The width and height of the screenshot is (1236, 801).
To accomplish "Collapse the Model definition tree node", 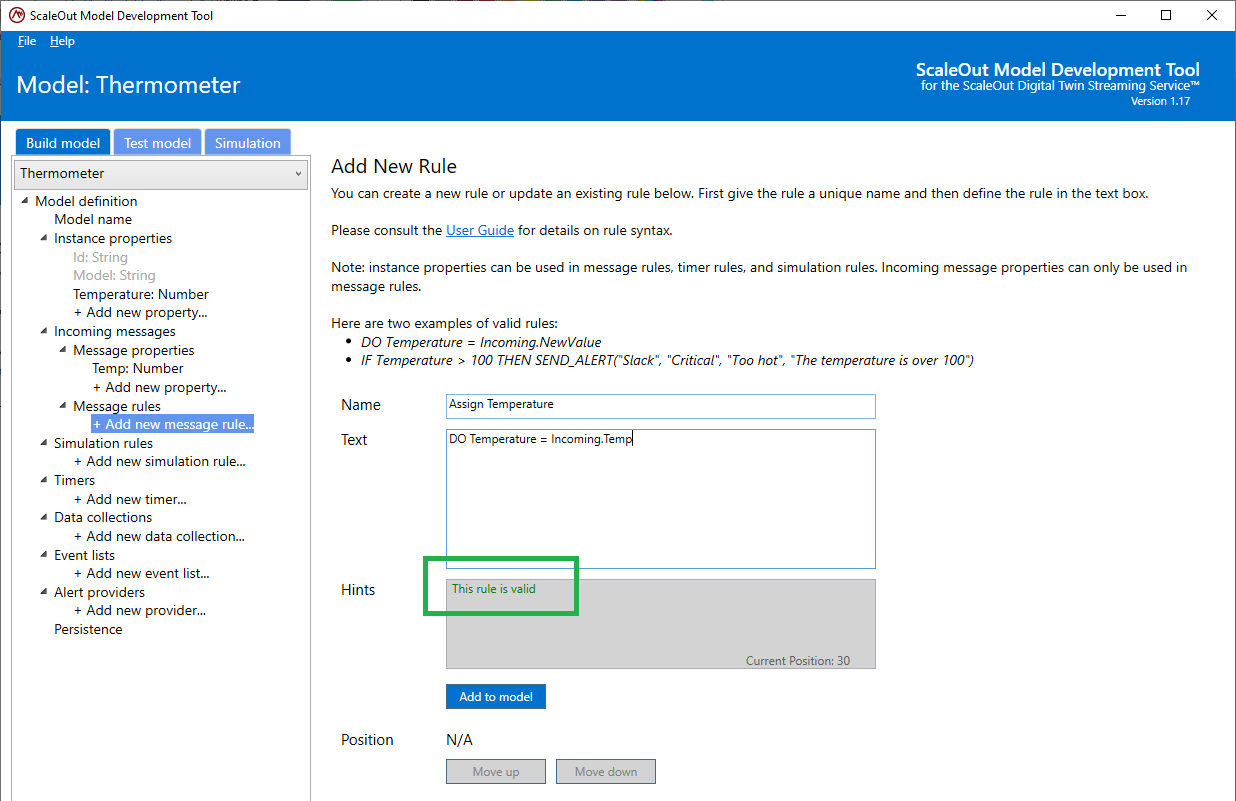I will tap(25, 201).
